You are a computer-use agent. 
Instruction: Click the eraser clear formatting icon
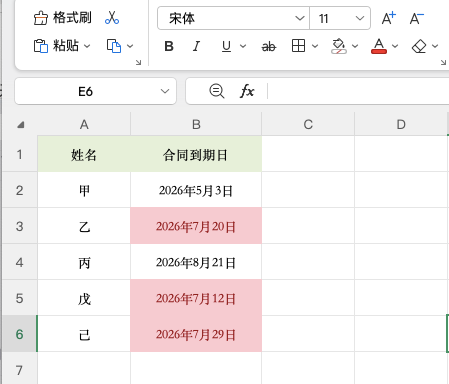(x=419, y=46)
